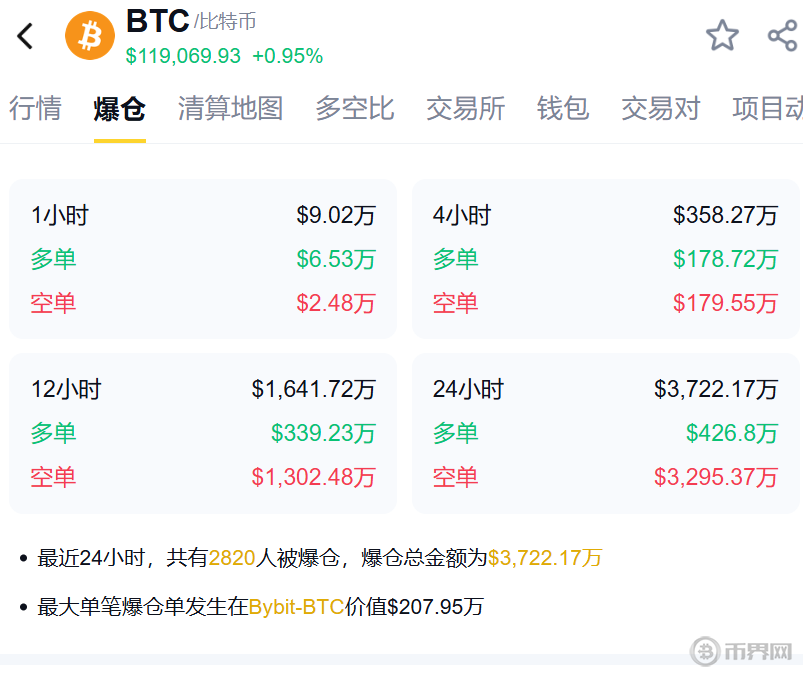This screenshot has width=803, height=679.
Task: Click the Bybit-BTC link
Action: coord(296,606)
